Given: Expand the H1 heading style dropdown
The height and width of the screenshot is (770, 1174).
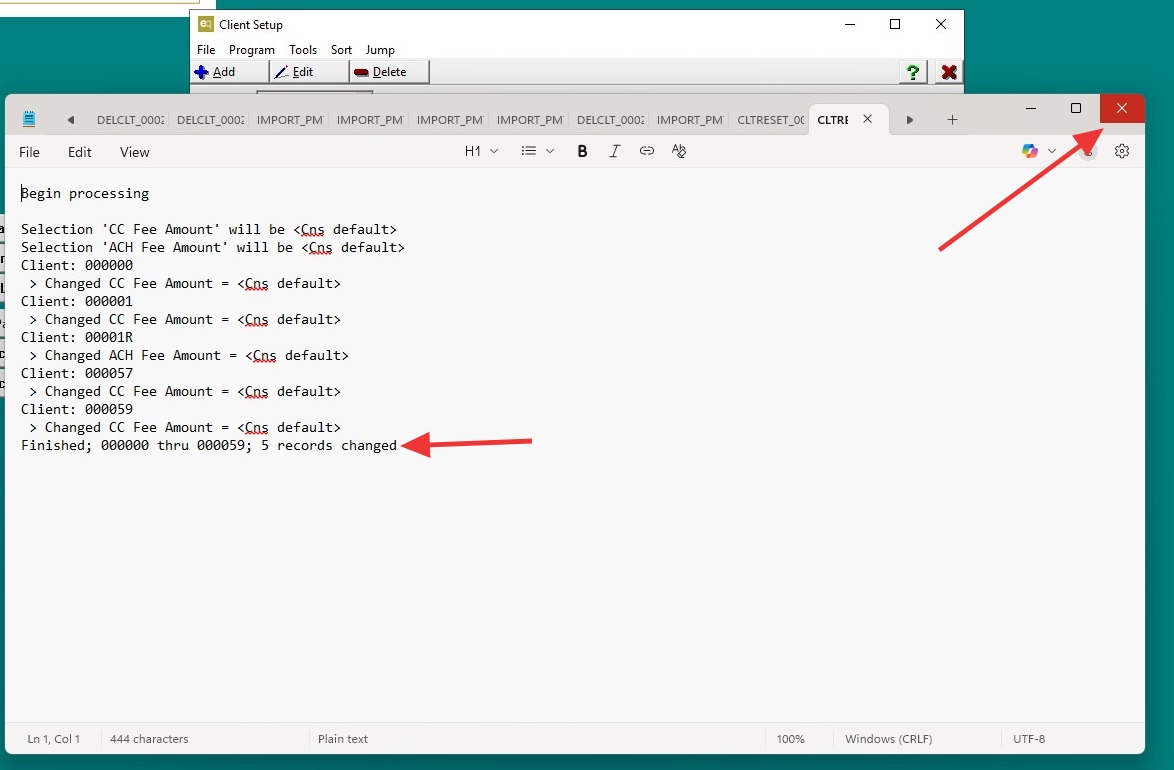Looking at the screenshot, I should (481, 151).
